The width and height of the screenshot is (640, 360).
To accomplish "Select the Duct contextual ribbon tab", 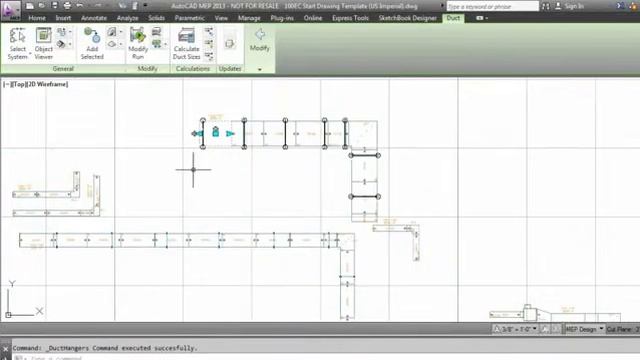I will pos(453,18).
